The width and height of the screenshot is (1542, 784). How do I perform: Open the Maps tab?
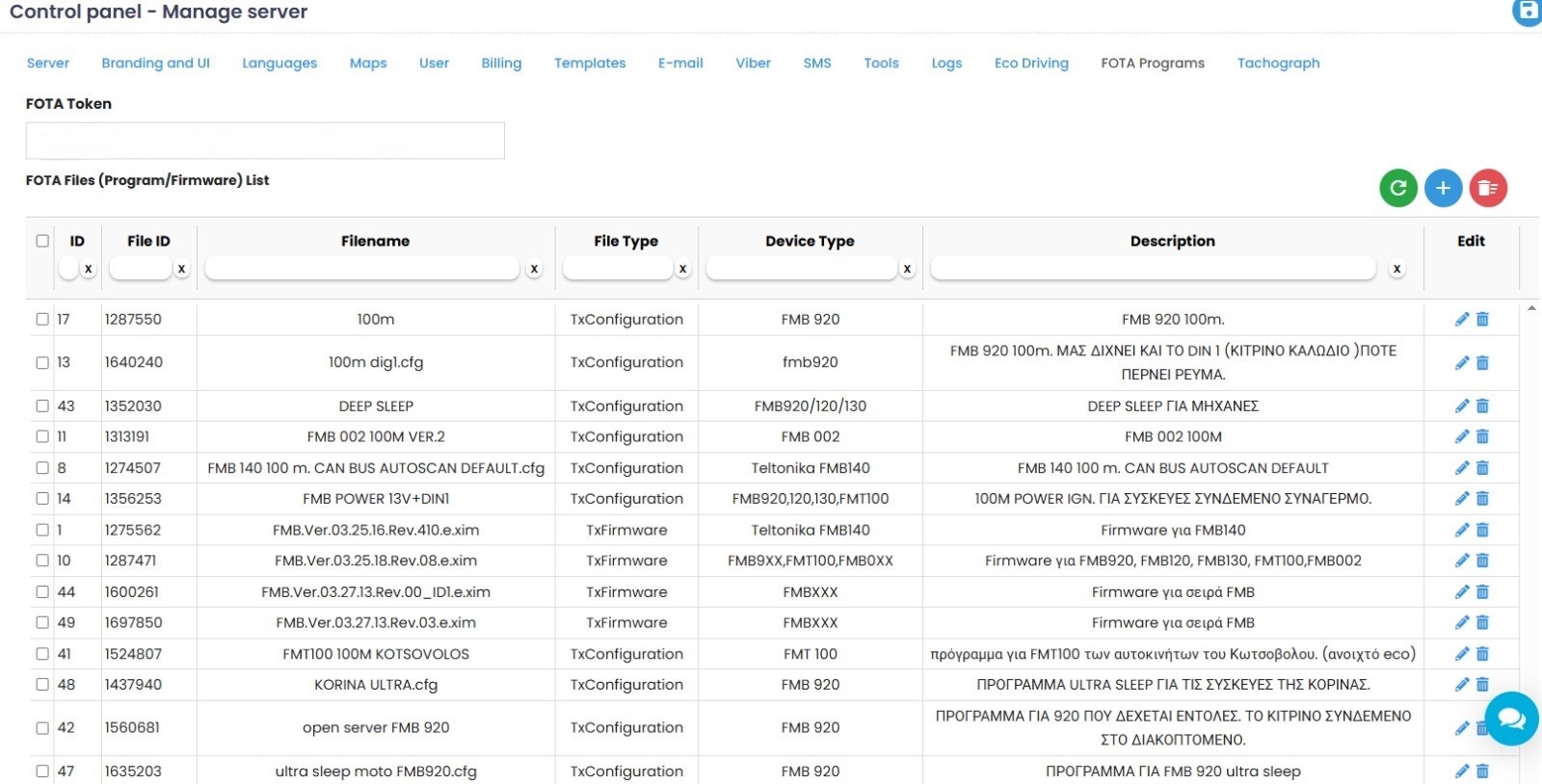[x=368, y=63]
